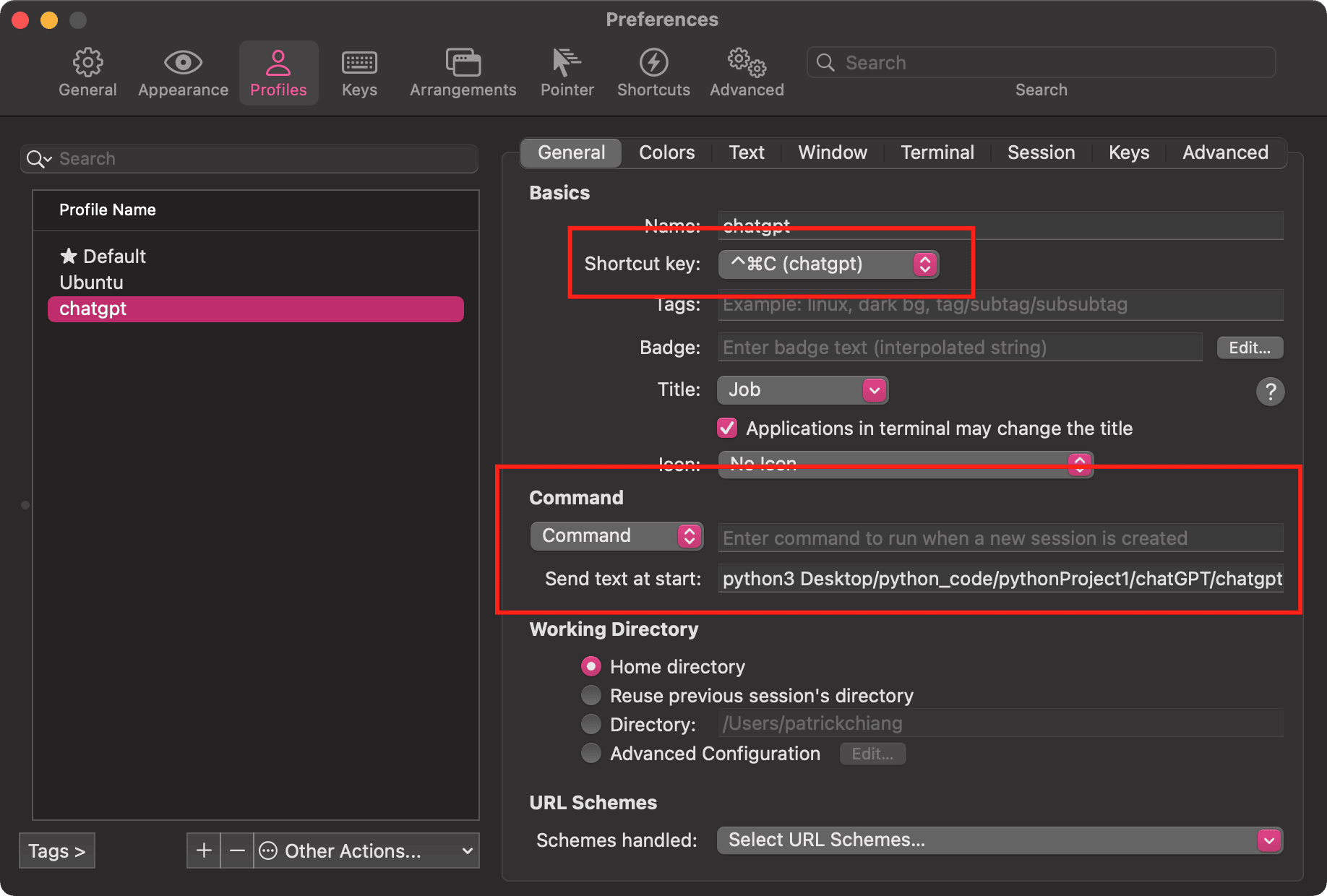Click the magnifier icon in profile search
Viewport: 1327px width, 896px height.
[39, 159]
